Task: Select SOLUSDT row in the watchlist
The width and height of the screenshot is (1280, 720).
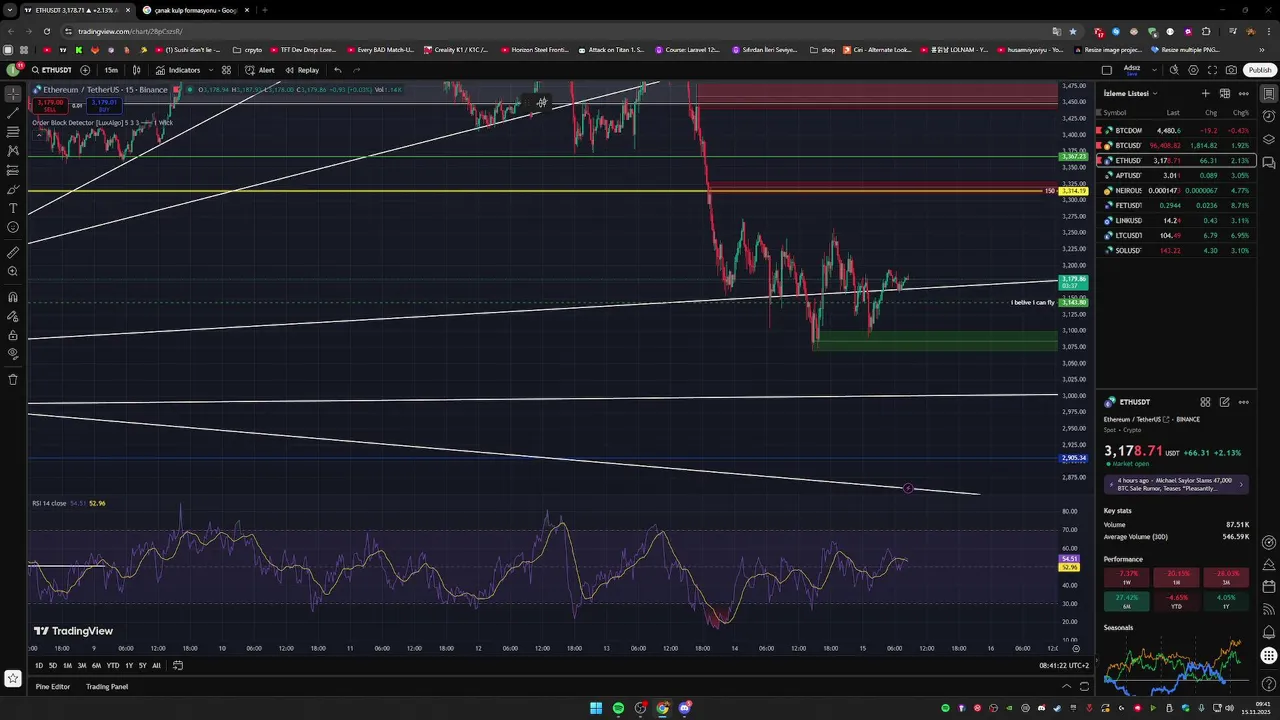Action: coord(1176,250)
